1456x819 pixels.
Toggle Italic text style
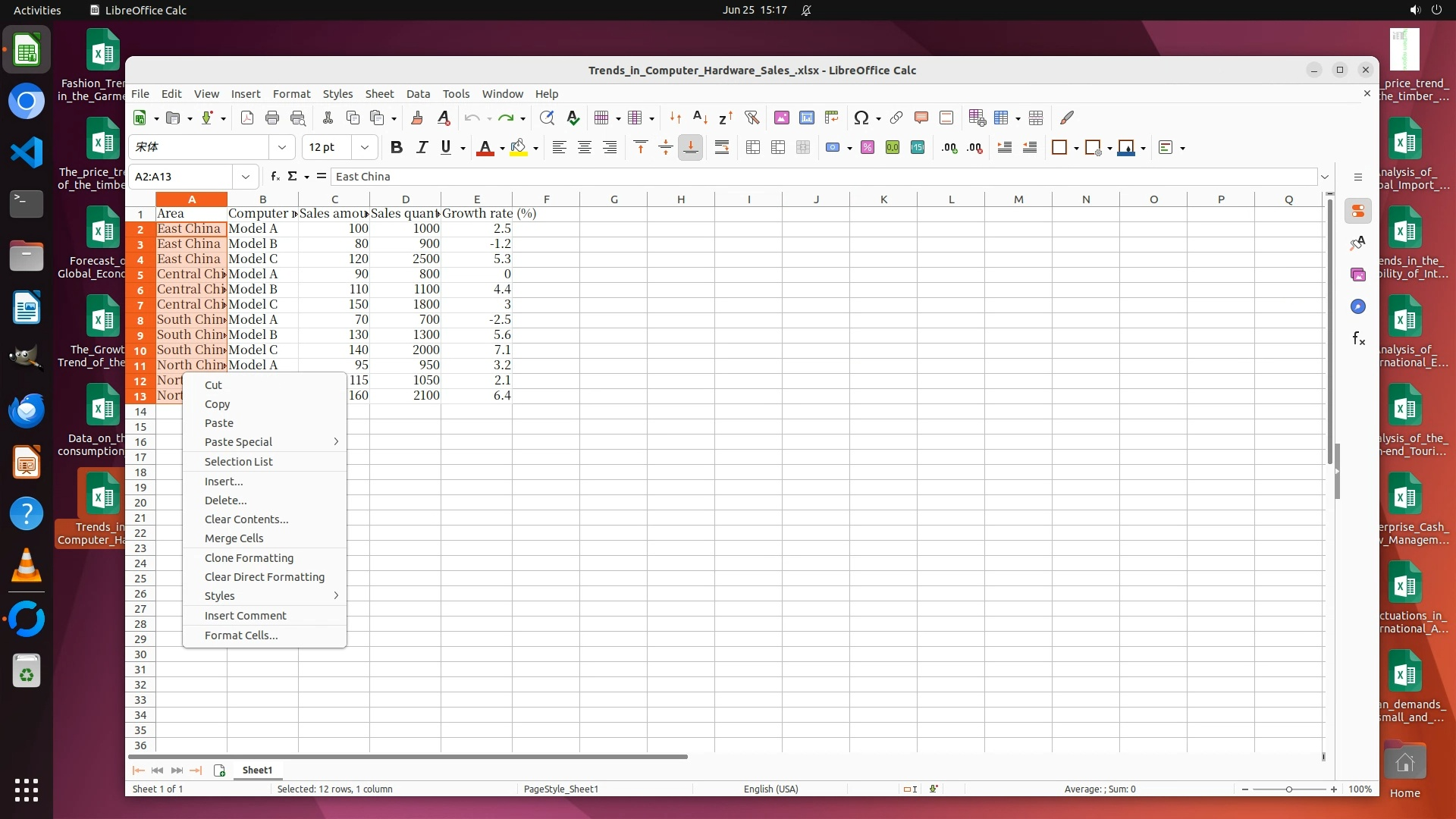point(422,148)
